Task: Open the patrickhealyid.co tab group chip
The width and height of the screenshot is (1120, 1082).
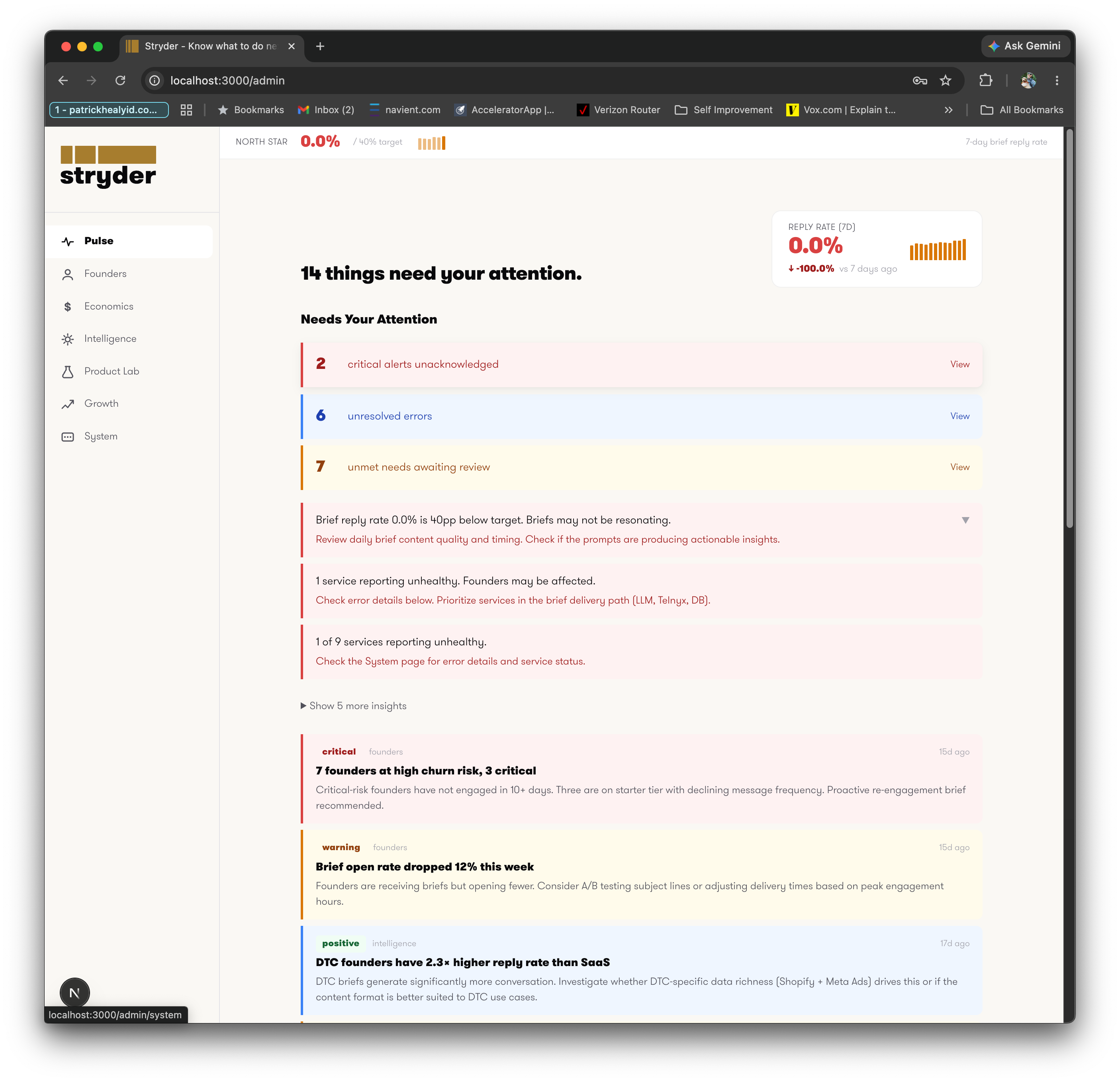Action: pos(109,110)
